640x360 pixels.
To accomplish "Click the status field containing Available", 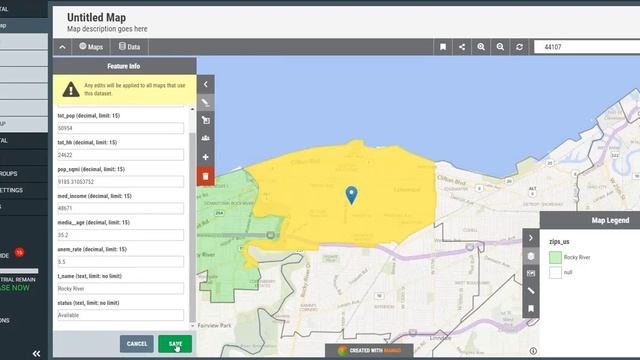I will pyautogui.click(x=121, y=315).
